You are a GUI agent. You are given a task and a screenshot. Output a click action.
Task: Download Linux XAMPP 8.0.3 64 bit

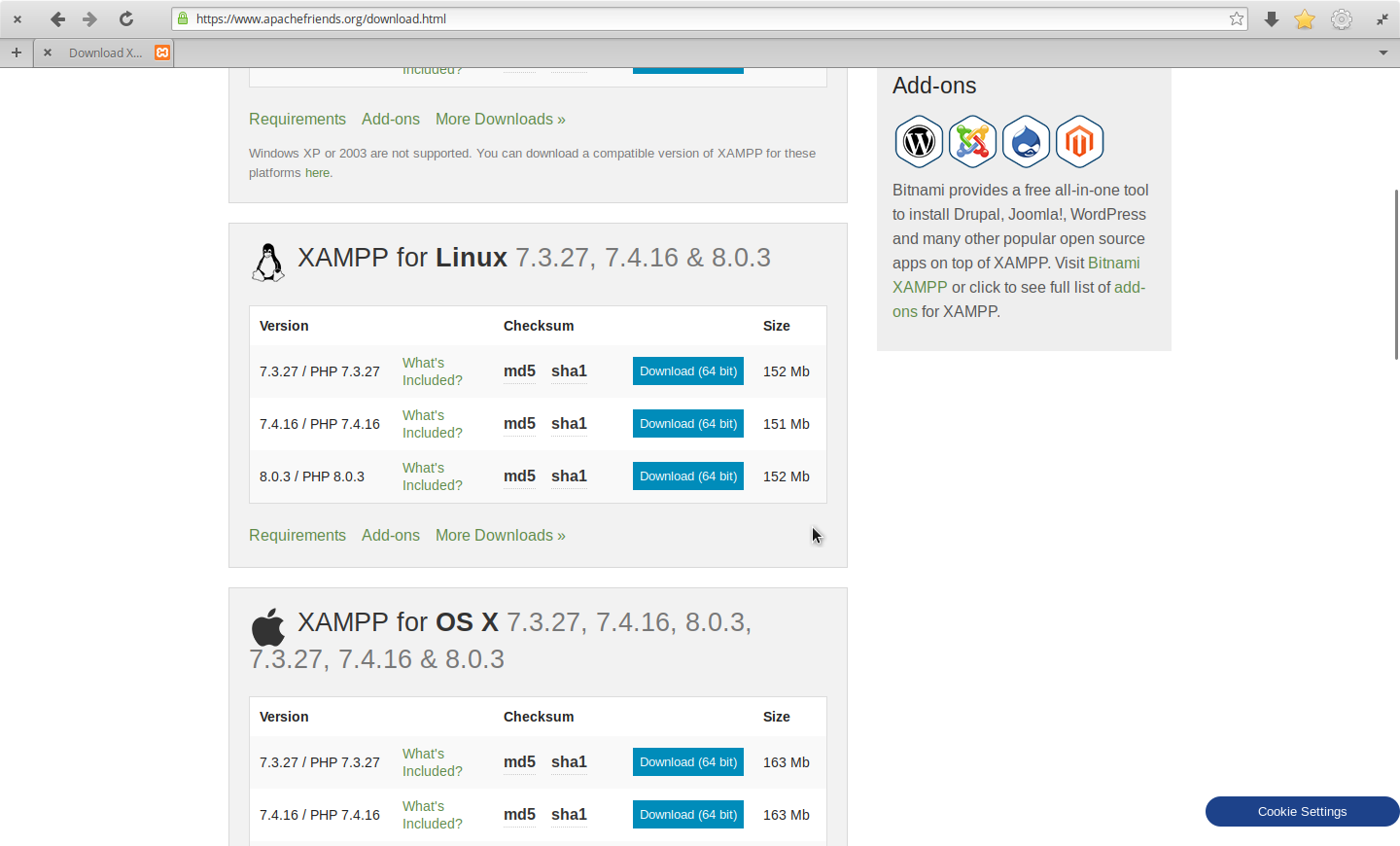[688, 476]
